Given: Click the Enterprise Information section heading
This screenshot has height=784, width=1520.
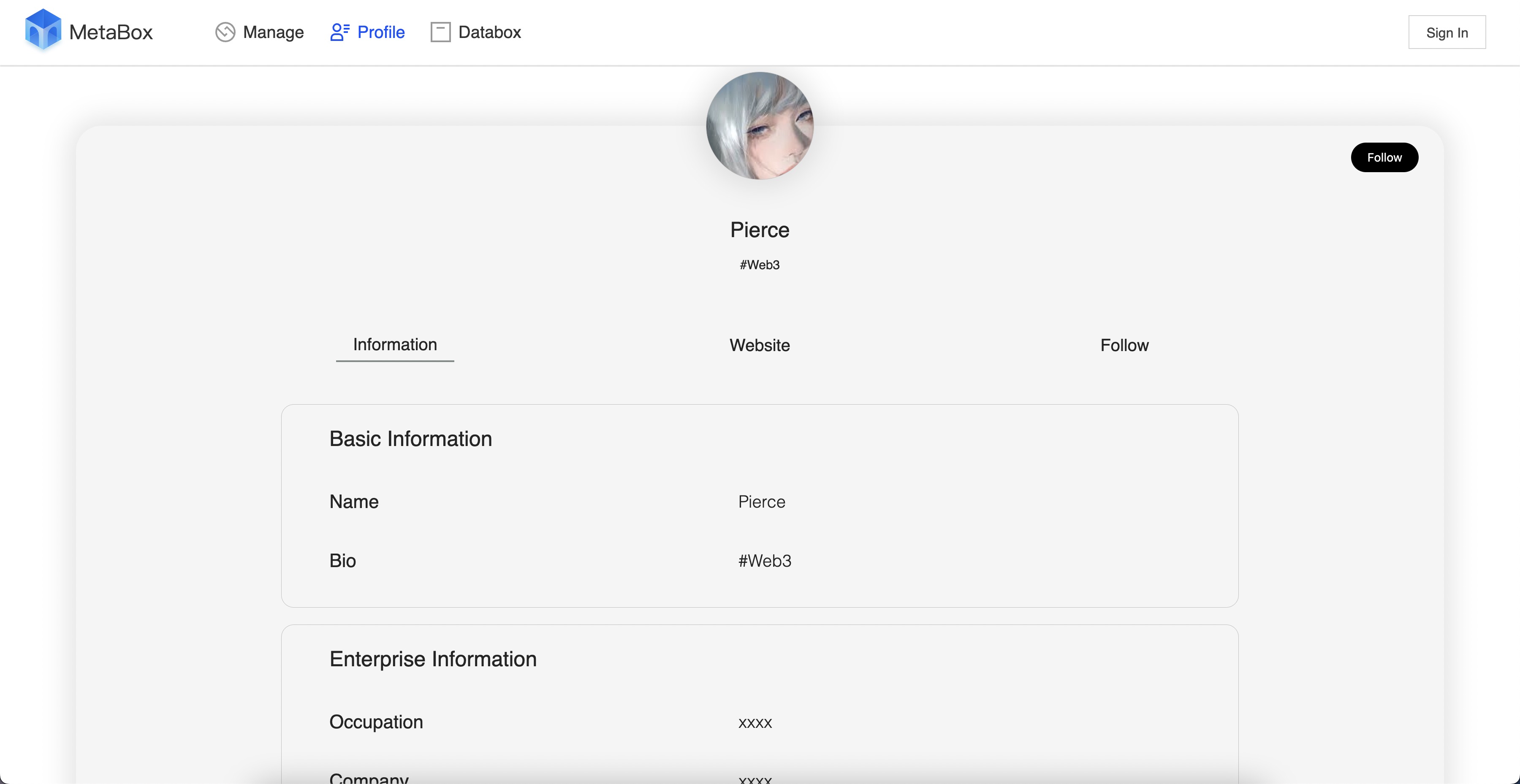Looking at the screenshot, I should [x=432, y=658].
